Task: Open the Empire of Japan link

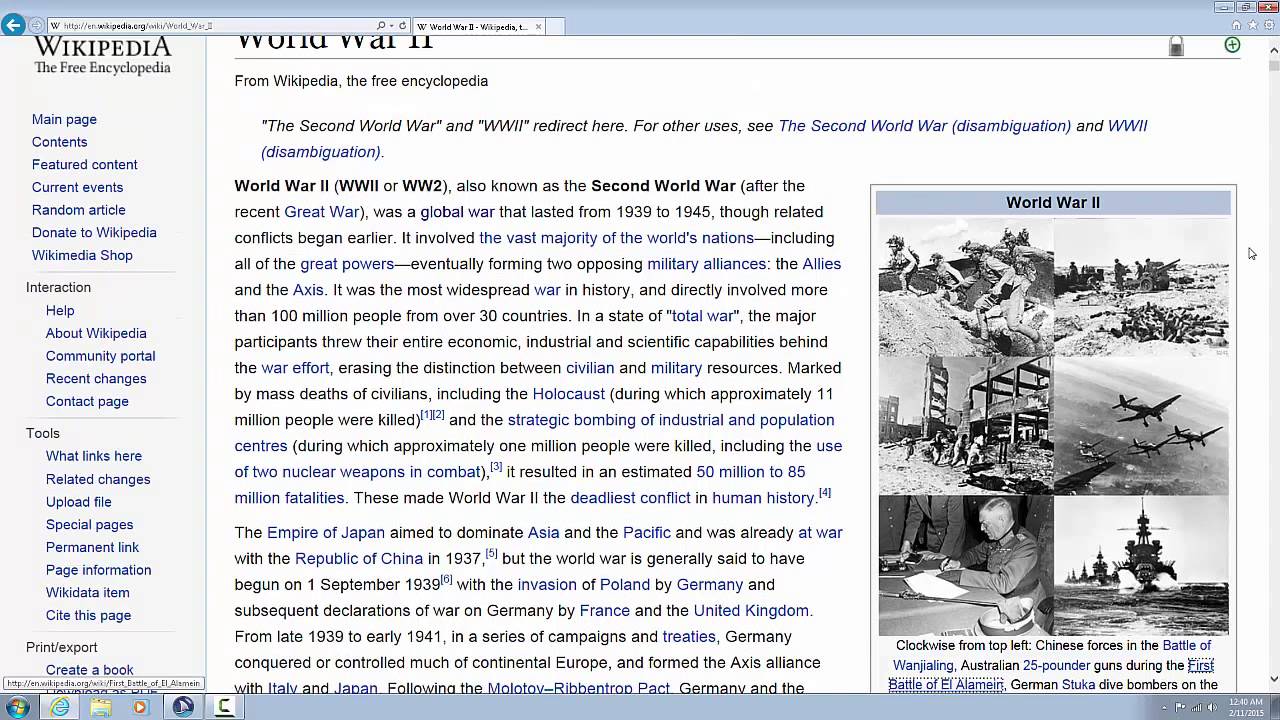Action: click(326, 533)
